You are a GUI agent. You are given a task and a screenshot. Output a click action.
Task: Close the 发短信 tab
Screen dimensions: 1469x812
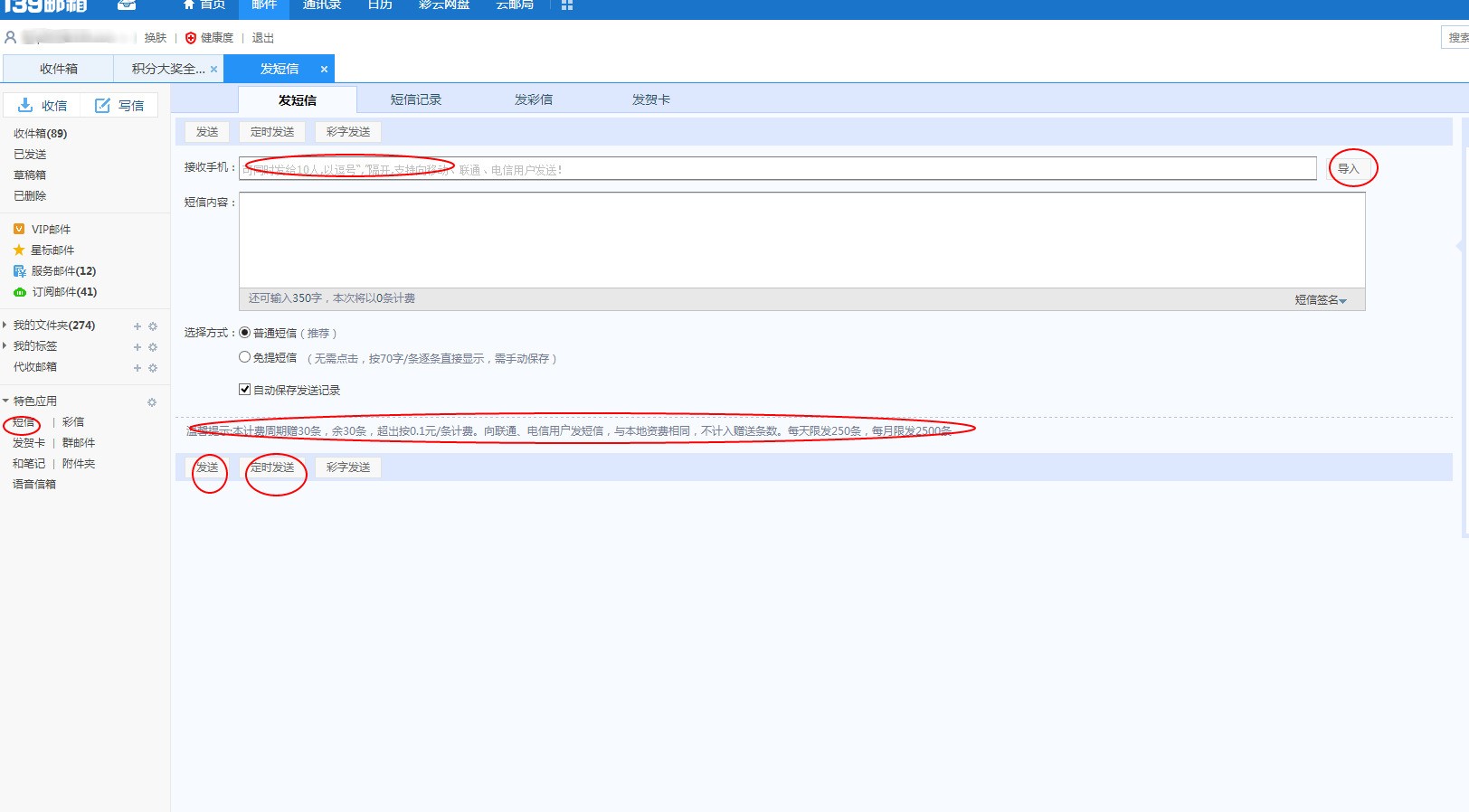[324, 70]
